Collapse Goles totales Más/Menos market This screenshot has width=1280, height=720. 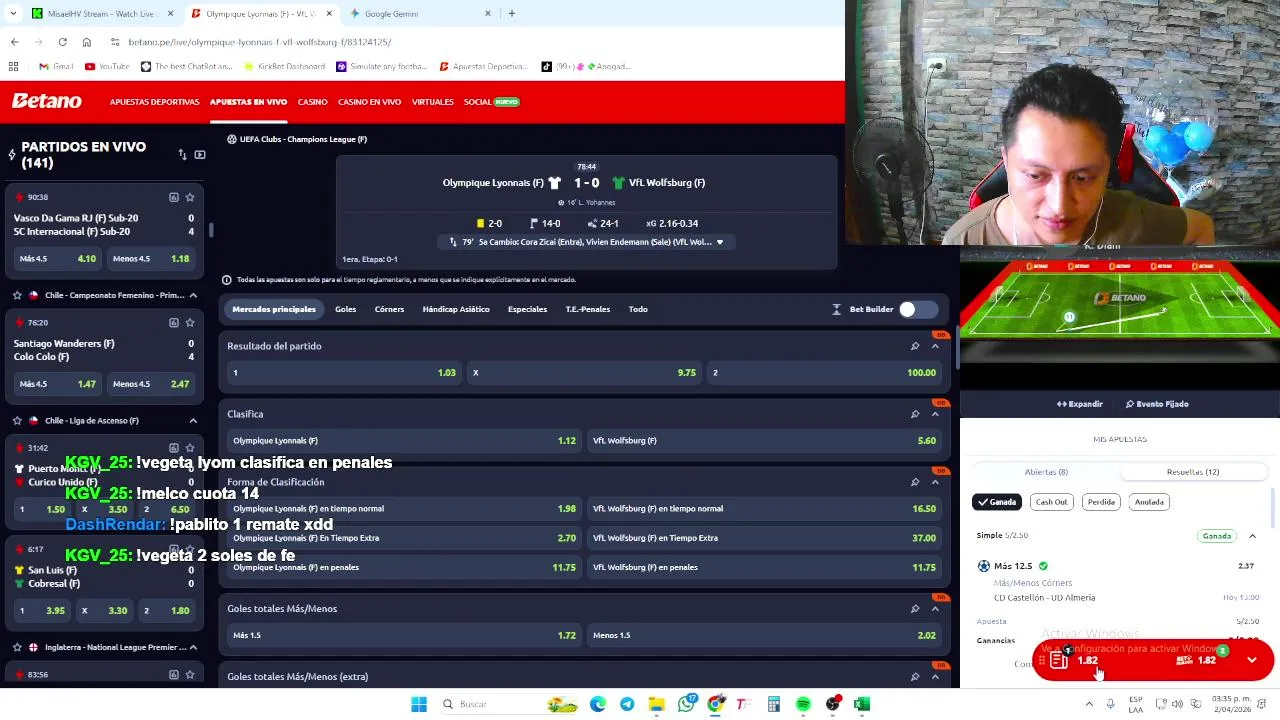[935, 608]
